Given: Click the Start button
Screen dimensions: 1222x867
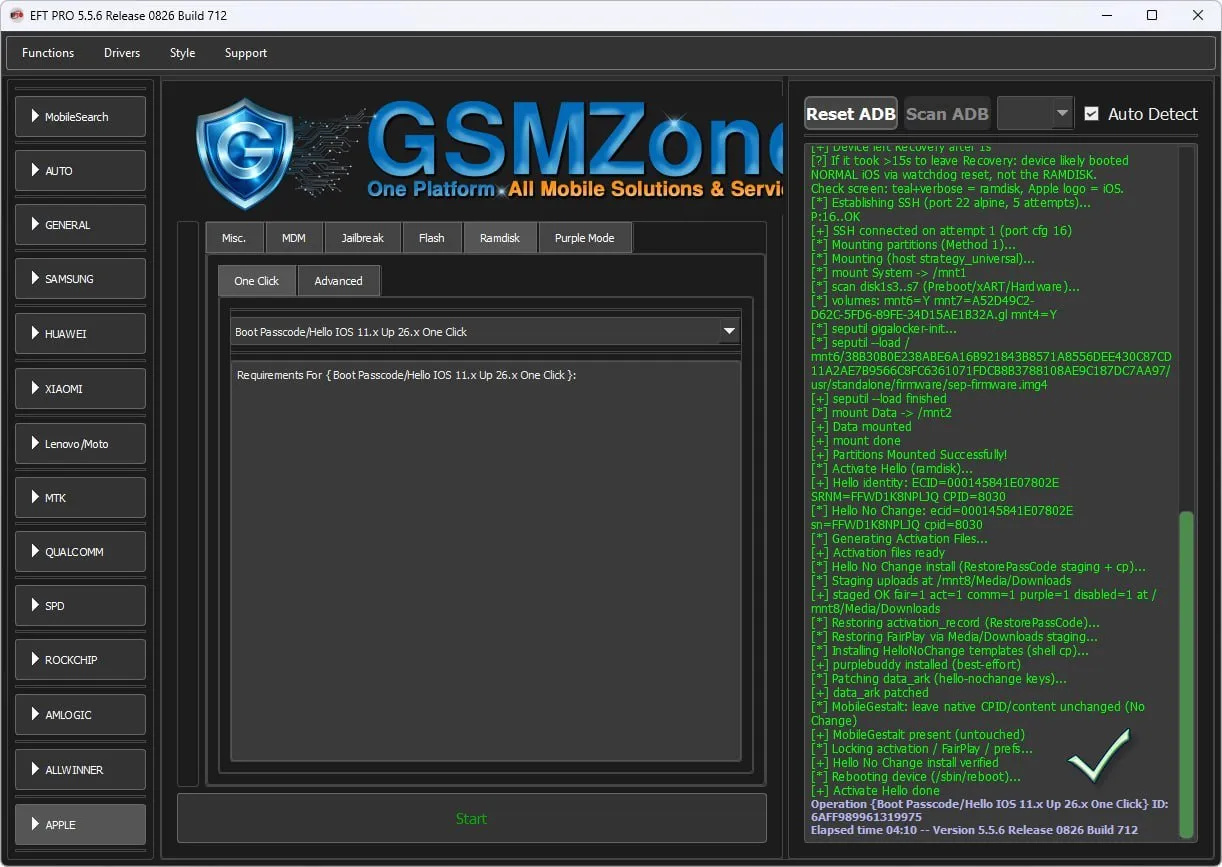Looking at the screenshot, I should pos(472,819).
